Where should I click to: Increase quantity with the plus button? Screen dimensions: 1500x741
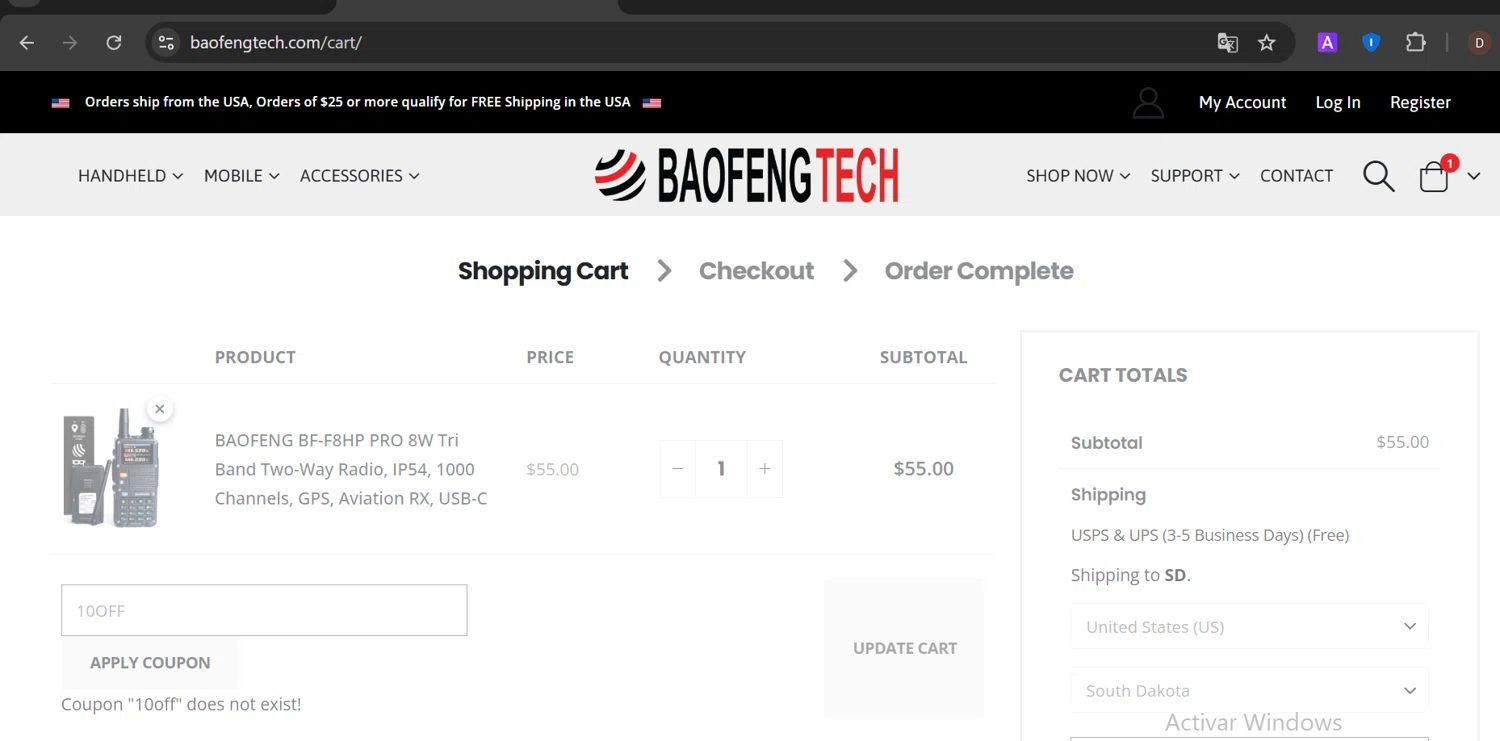[x=765, y=468]
